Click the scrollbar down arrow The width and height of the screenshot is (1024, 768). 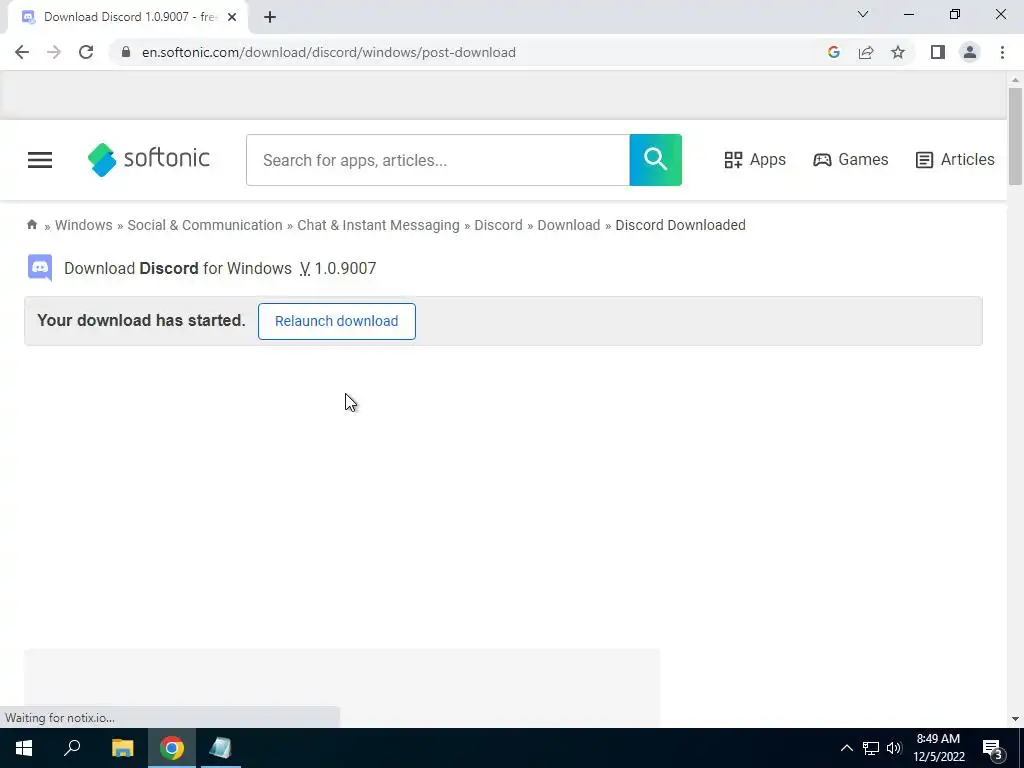1015,719
